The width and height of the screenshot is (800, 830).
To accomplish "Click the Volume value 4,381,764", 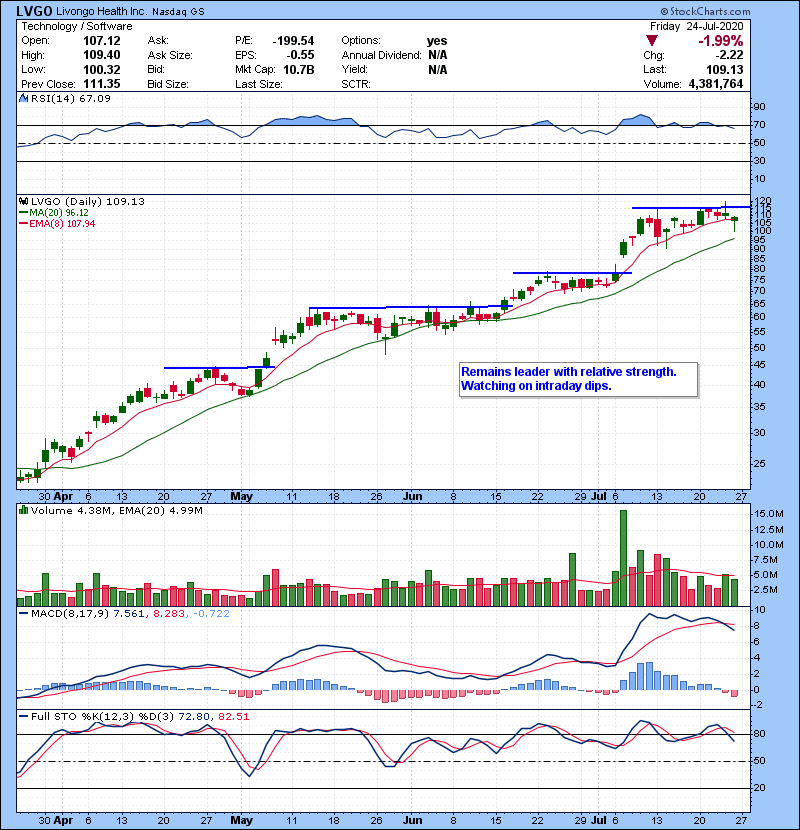I will [x=716, y=84].
